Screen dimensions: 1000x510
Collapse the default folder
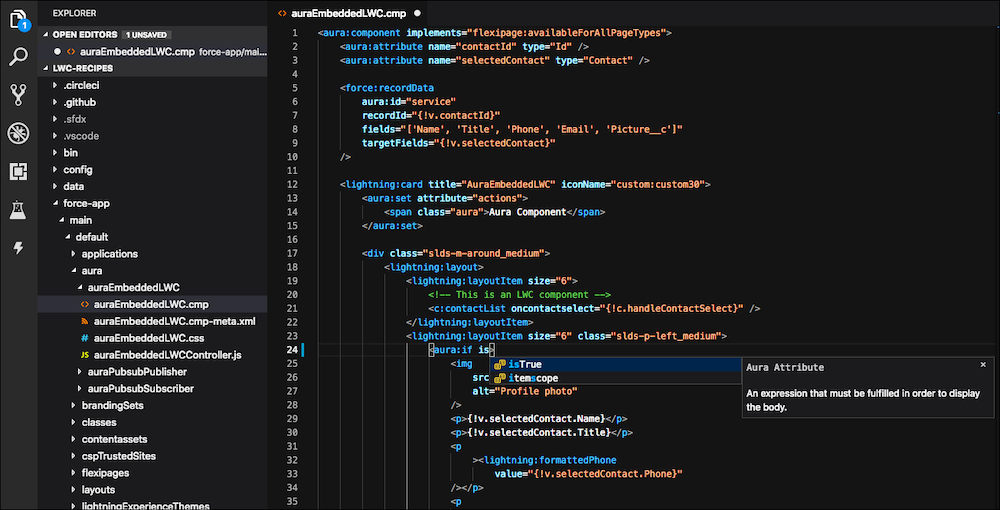tap(68, 237)
